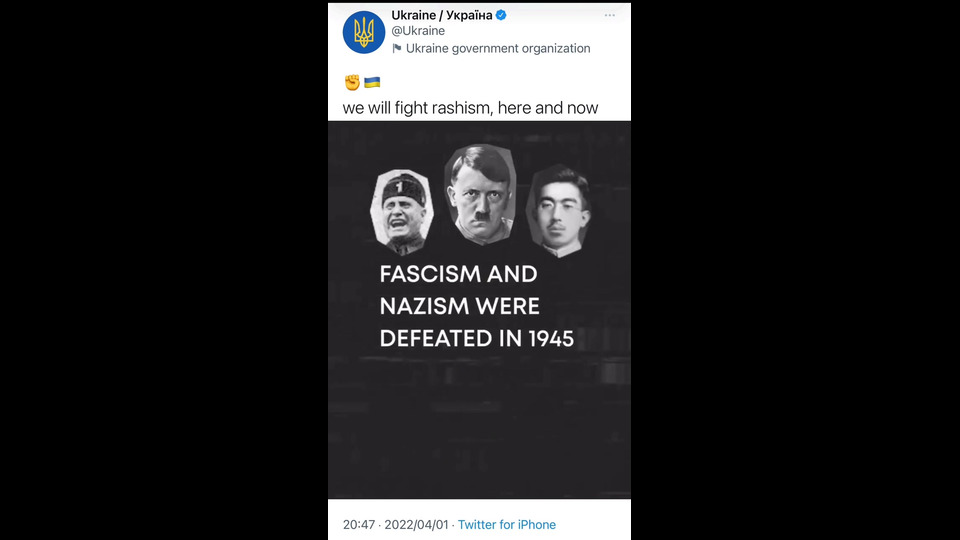Click the "DEFEATED IN 1945" caption line
This screenshot has width=960, height=540.
[476, 338]
